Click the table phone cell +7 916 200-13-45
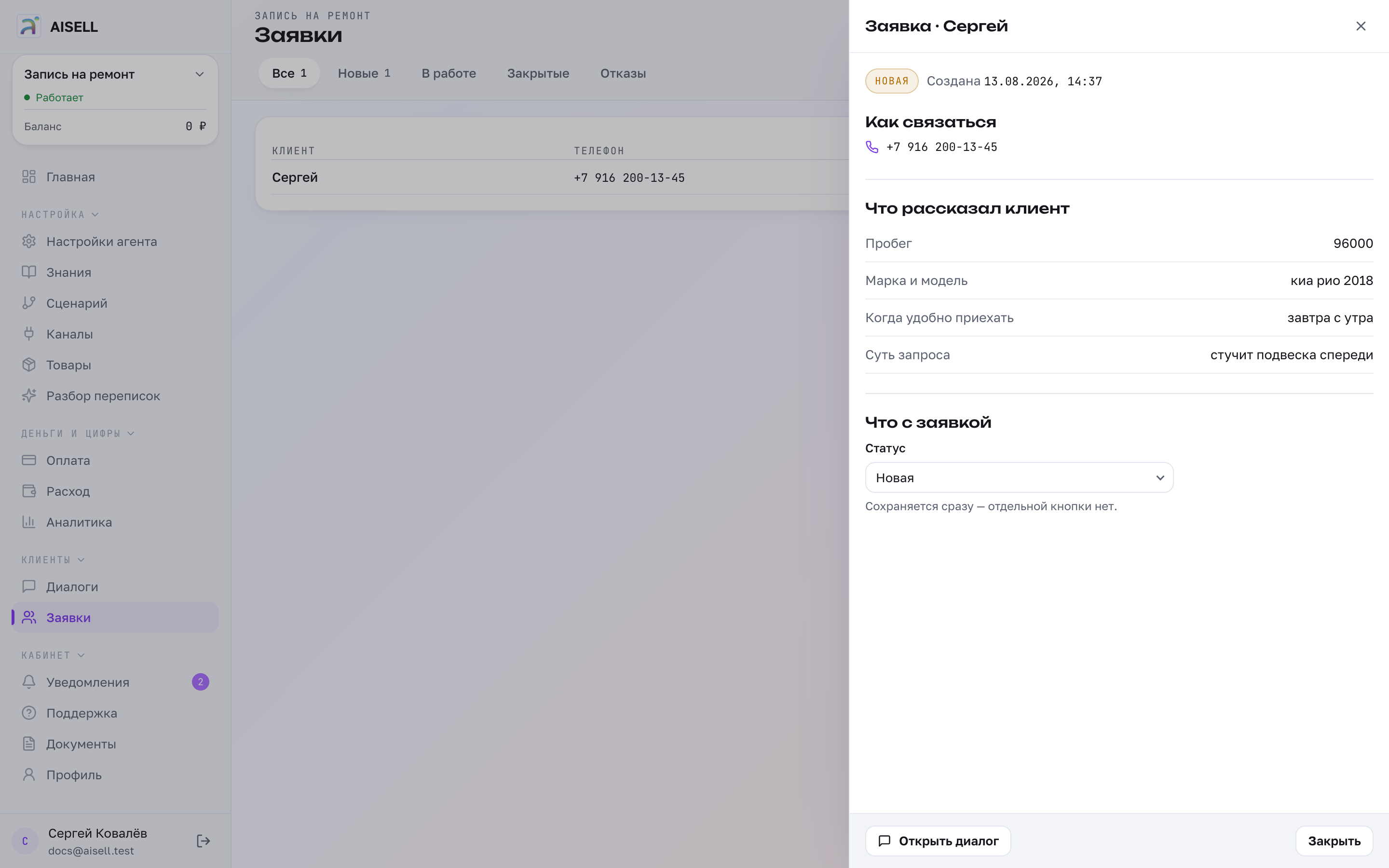The image size is (1389, 868). [x=629, y=178]
